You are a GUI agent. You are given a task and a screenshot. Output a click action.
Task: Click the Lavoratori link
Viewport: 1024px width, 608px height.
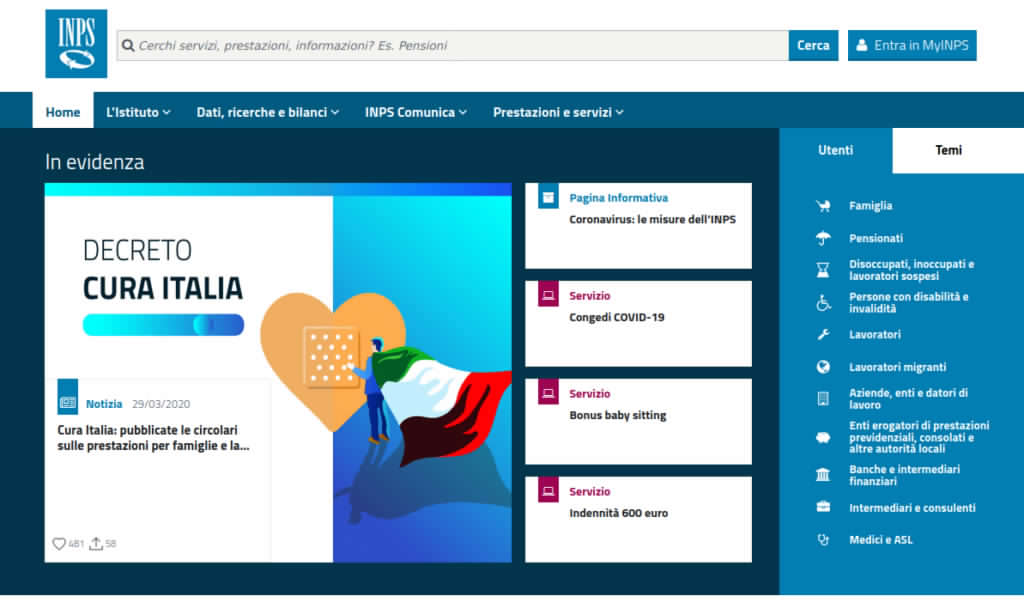(x=874, y=334)
